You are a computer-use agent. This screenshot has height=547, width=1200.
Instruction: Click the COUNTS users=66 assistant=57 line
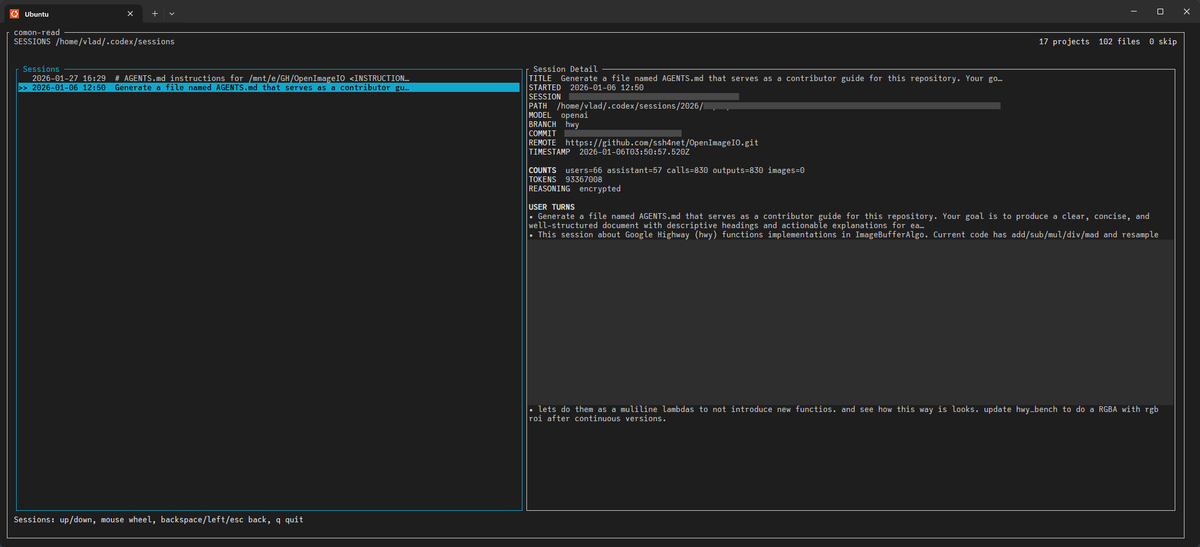666,170
